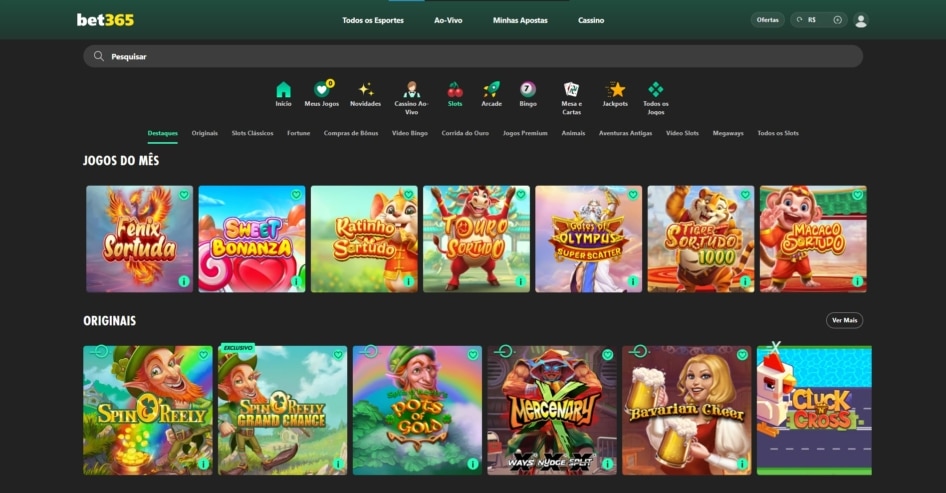Click Ver Mais for Originais
946x493 pixels.
point(844,320)
